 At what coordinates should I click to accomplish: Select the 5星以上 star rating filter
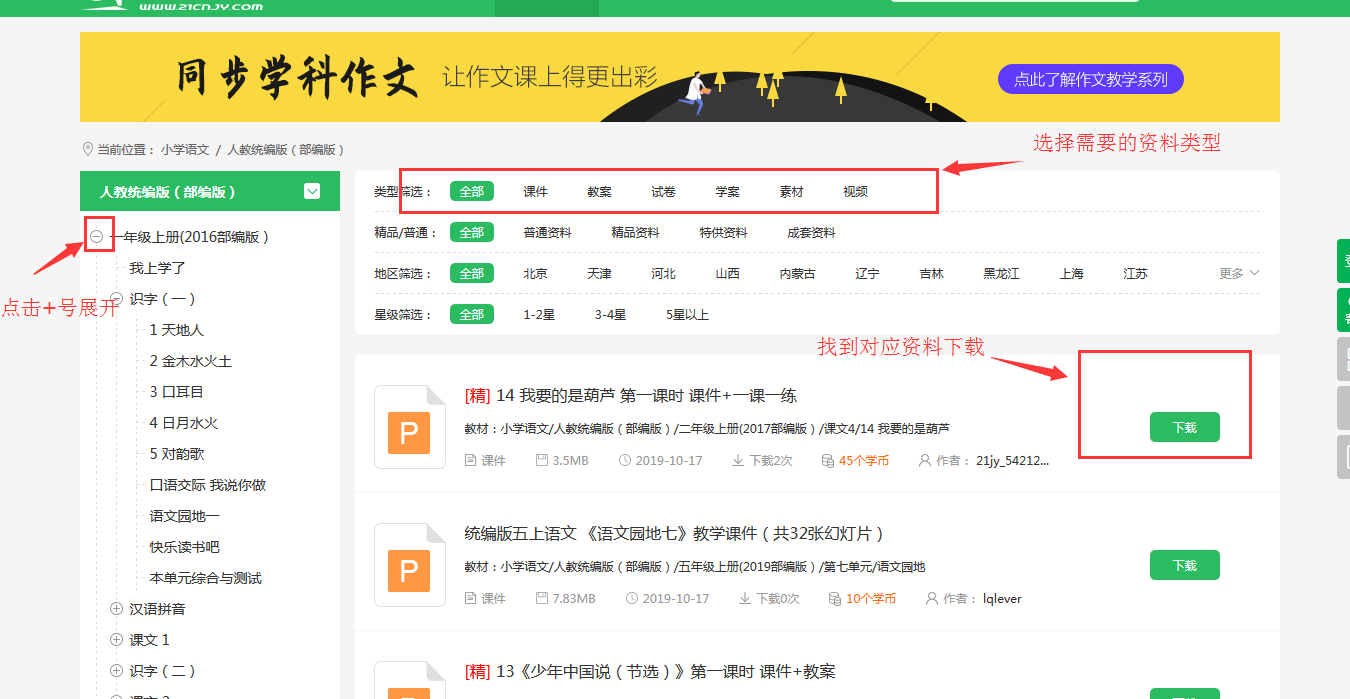[x=687, y=315]
